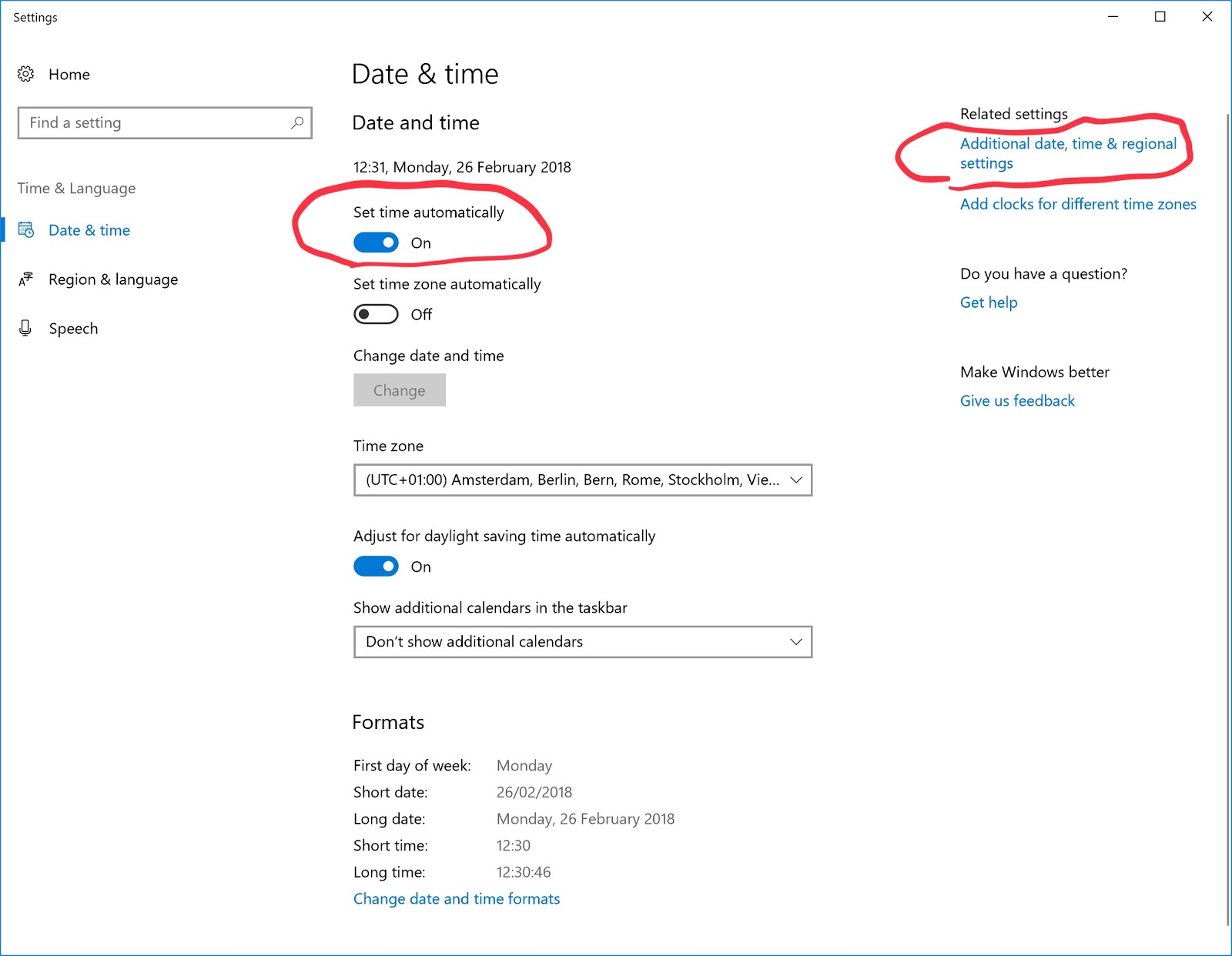Viewport: 1232px width, 956px height.
Task: Select Date & time in sidebar
Action: pyautogui.click(x=89, y=230)
